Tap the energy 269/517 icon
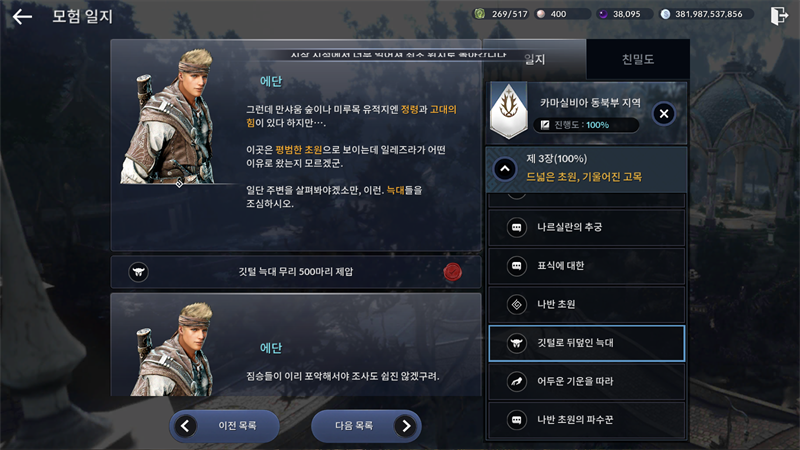 (480, 14)
